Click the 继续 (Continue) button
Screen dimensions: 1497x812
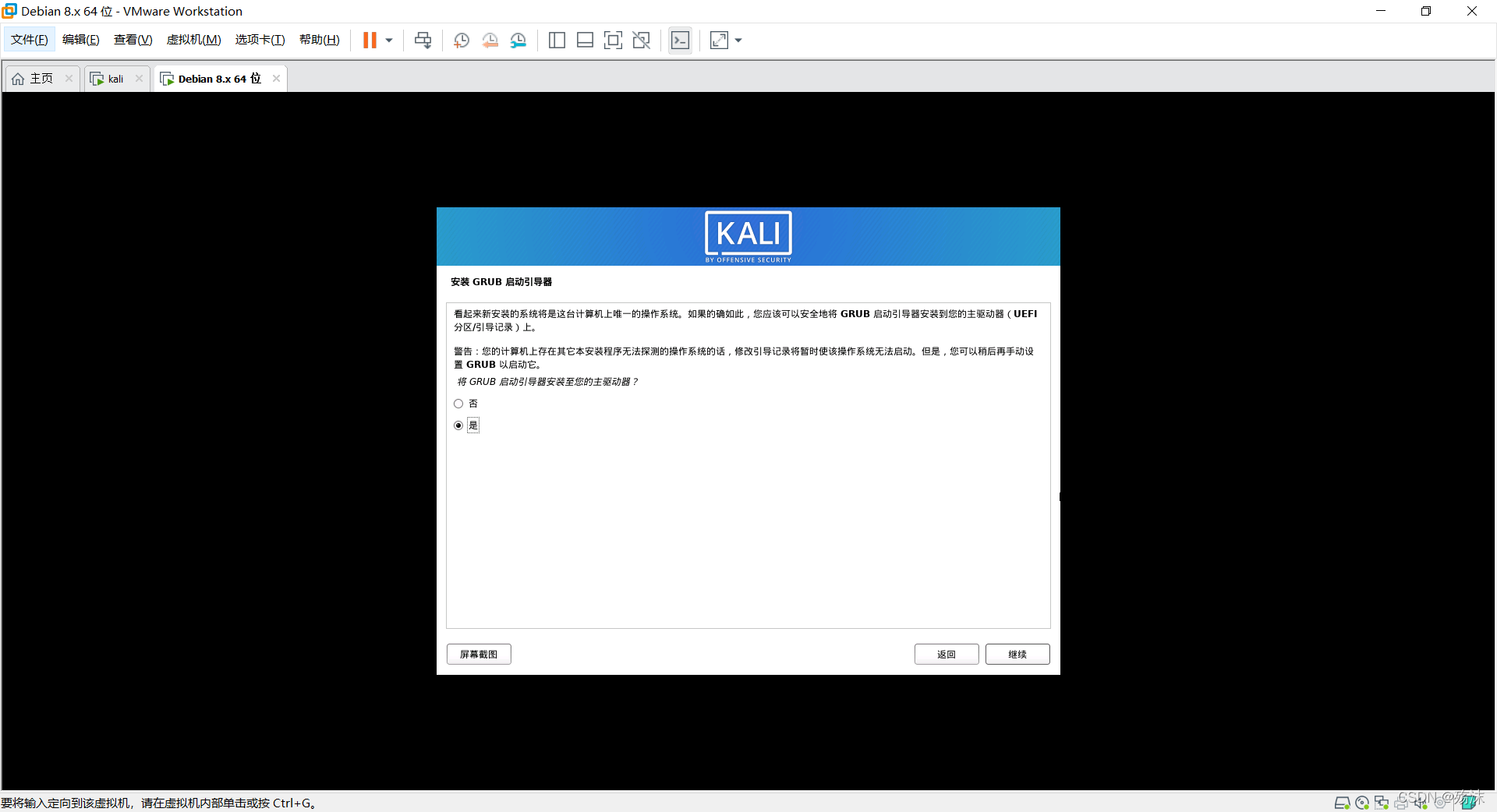click(x=1017, y=655)
